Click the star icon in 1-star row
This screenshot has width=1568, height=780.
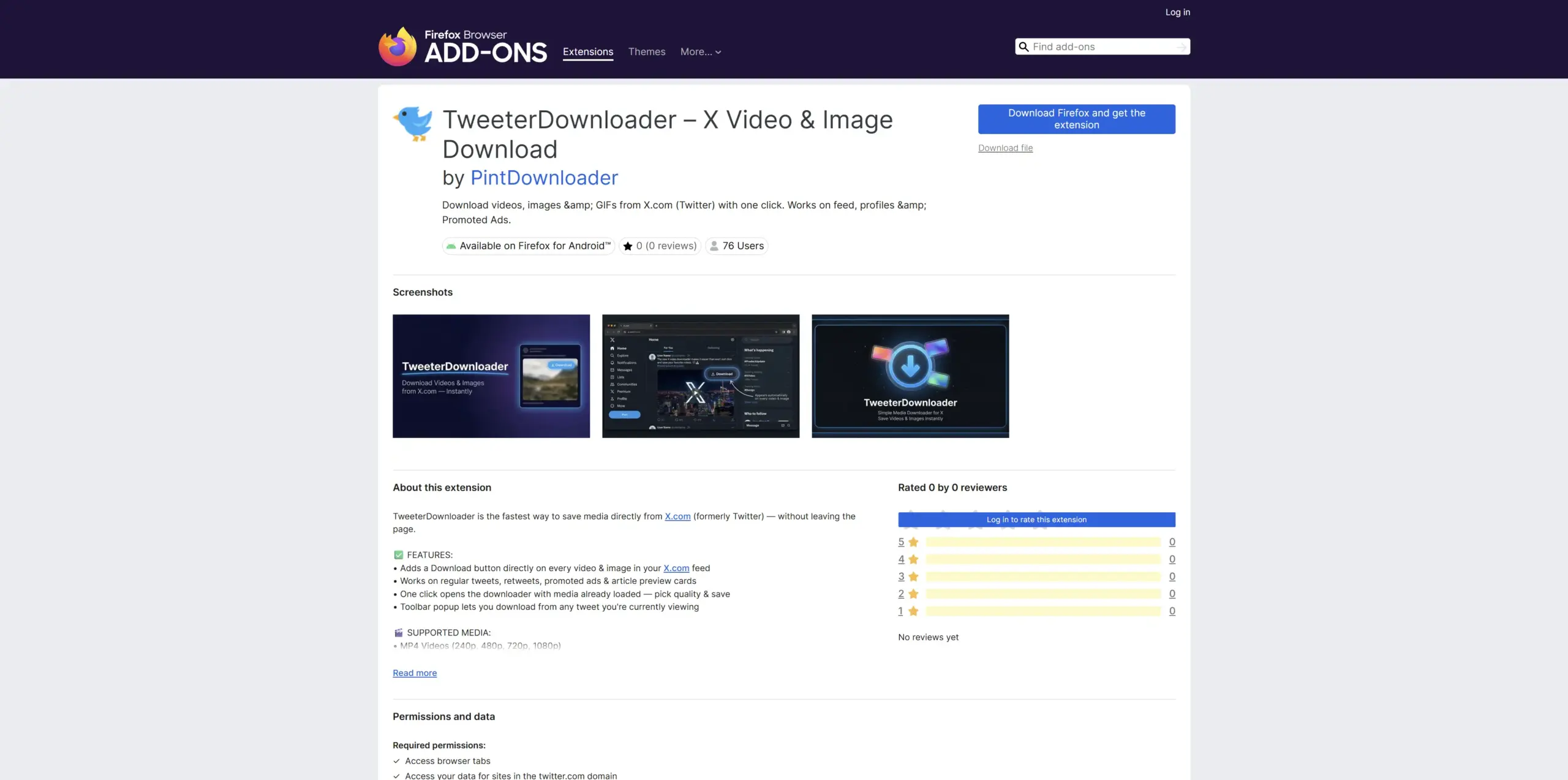(913, 611)
